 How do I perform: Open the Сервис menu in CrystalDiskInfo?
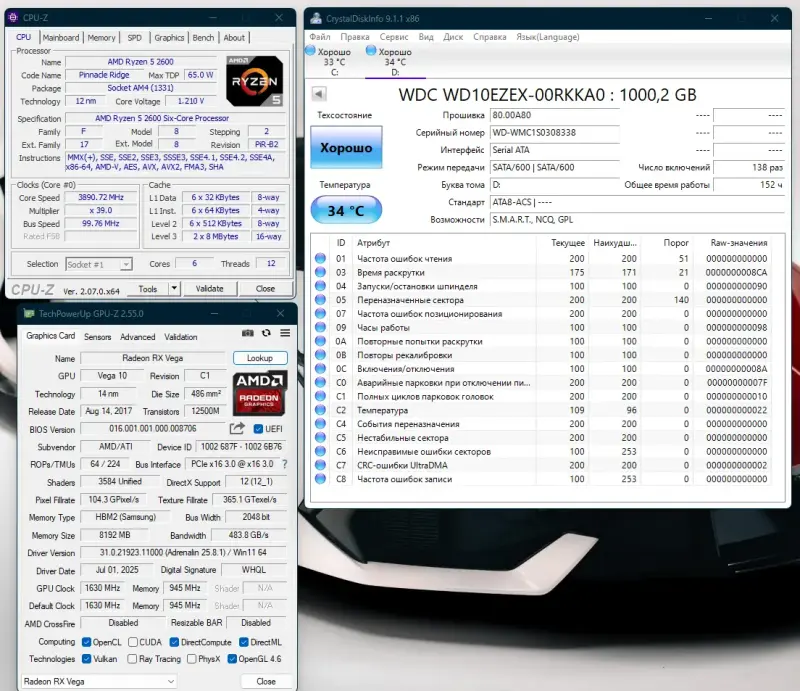click(395, 36)
